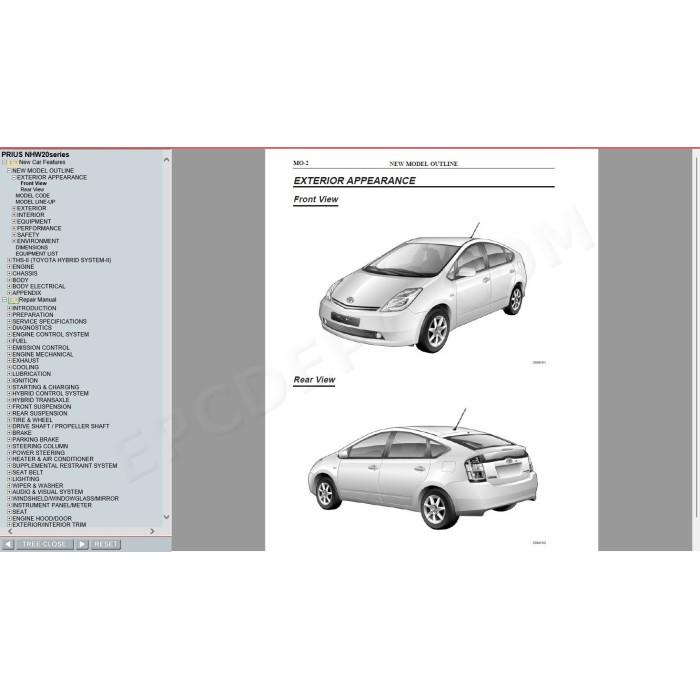Image resolution: width=700 pixels, height=700 pixels.
Task: Select CHASSIS in the tree
Action: click(x=25, y=273)
